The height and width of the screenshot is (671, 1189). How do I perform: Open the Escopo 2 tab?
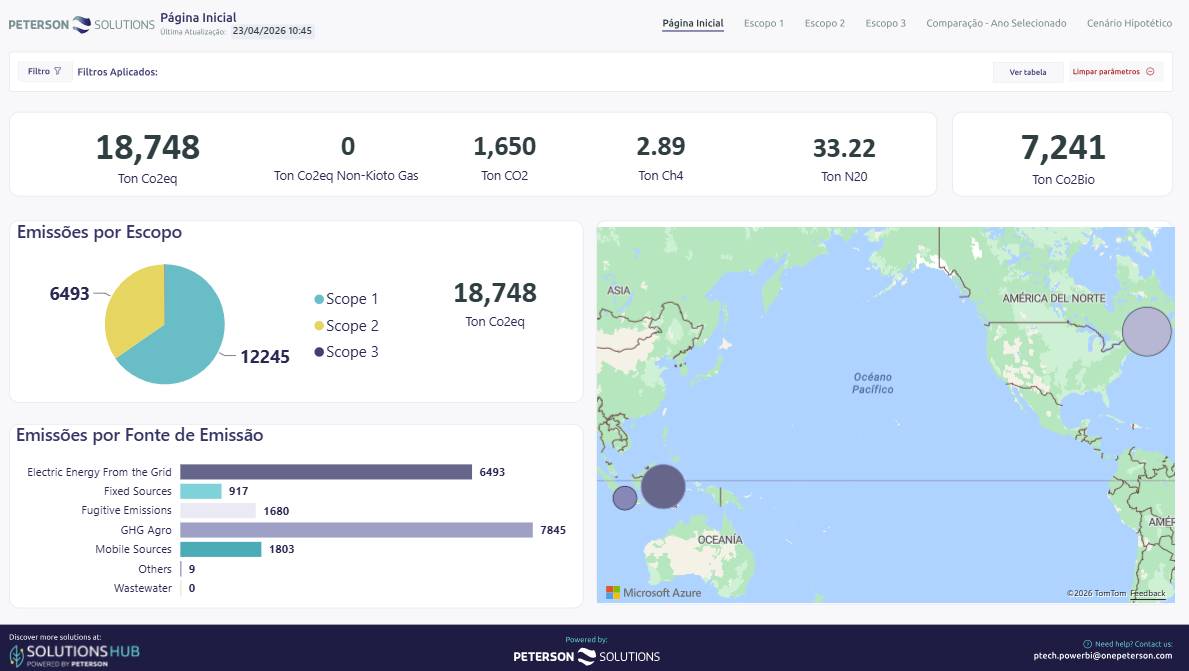(x=824, y=24)
